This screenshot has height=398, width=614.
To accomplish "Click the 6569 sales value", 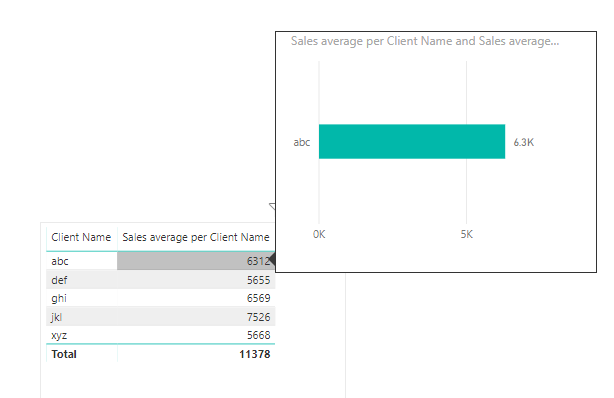I will pyautogui.click(x=258, y=298).
